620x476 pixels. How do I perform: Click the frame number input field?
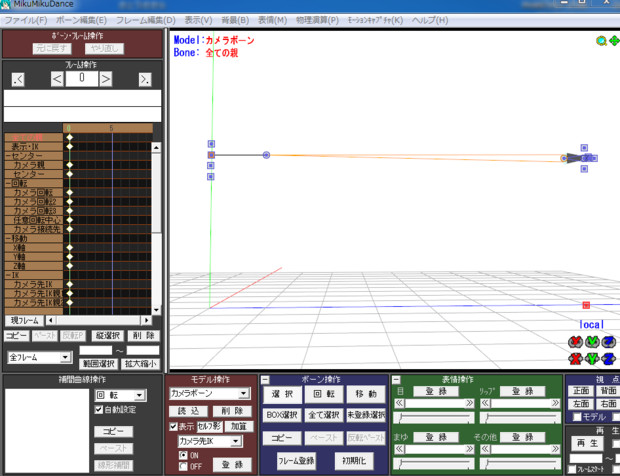[x=81, y=78]
